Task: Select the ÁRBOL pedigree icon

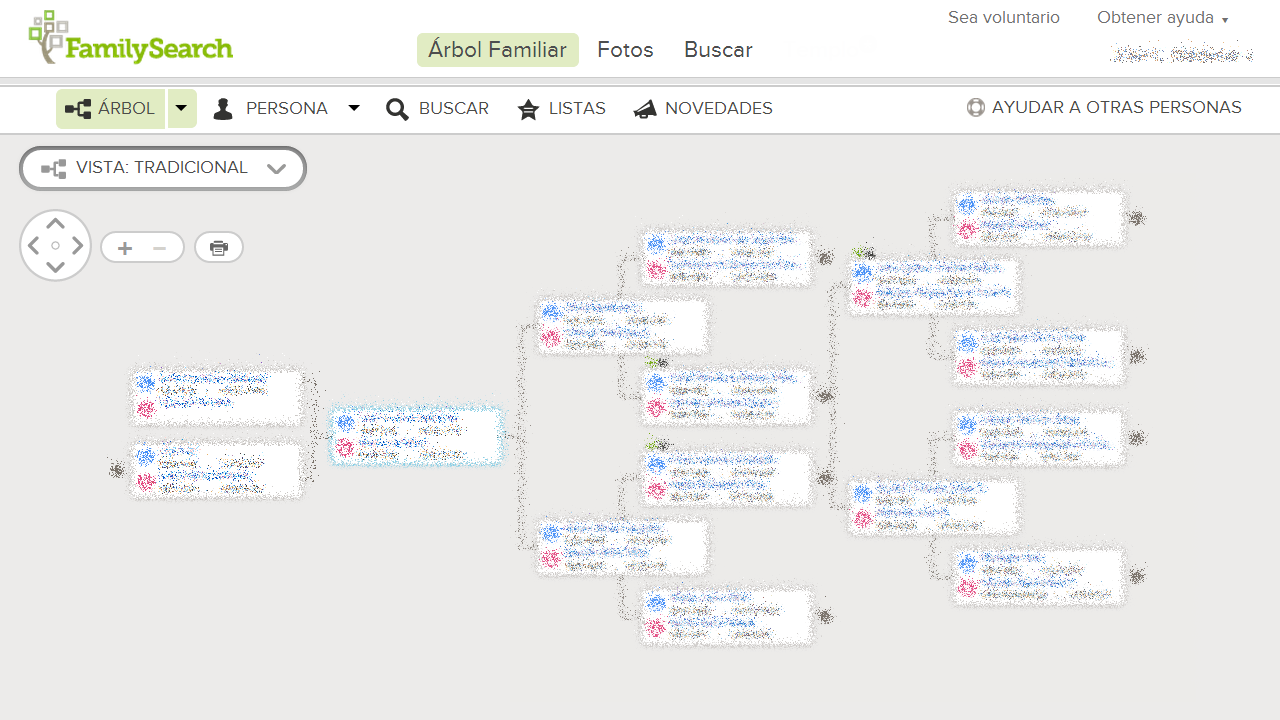Action: [77, 108]
